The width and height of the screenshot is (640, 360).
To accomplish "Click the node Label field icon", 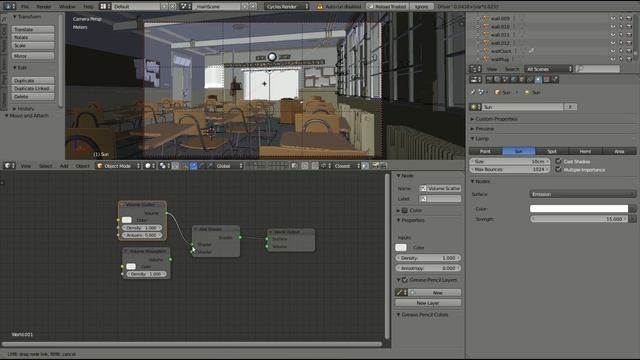I will coord(423,199).
